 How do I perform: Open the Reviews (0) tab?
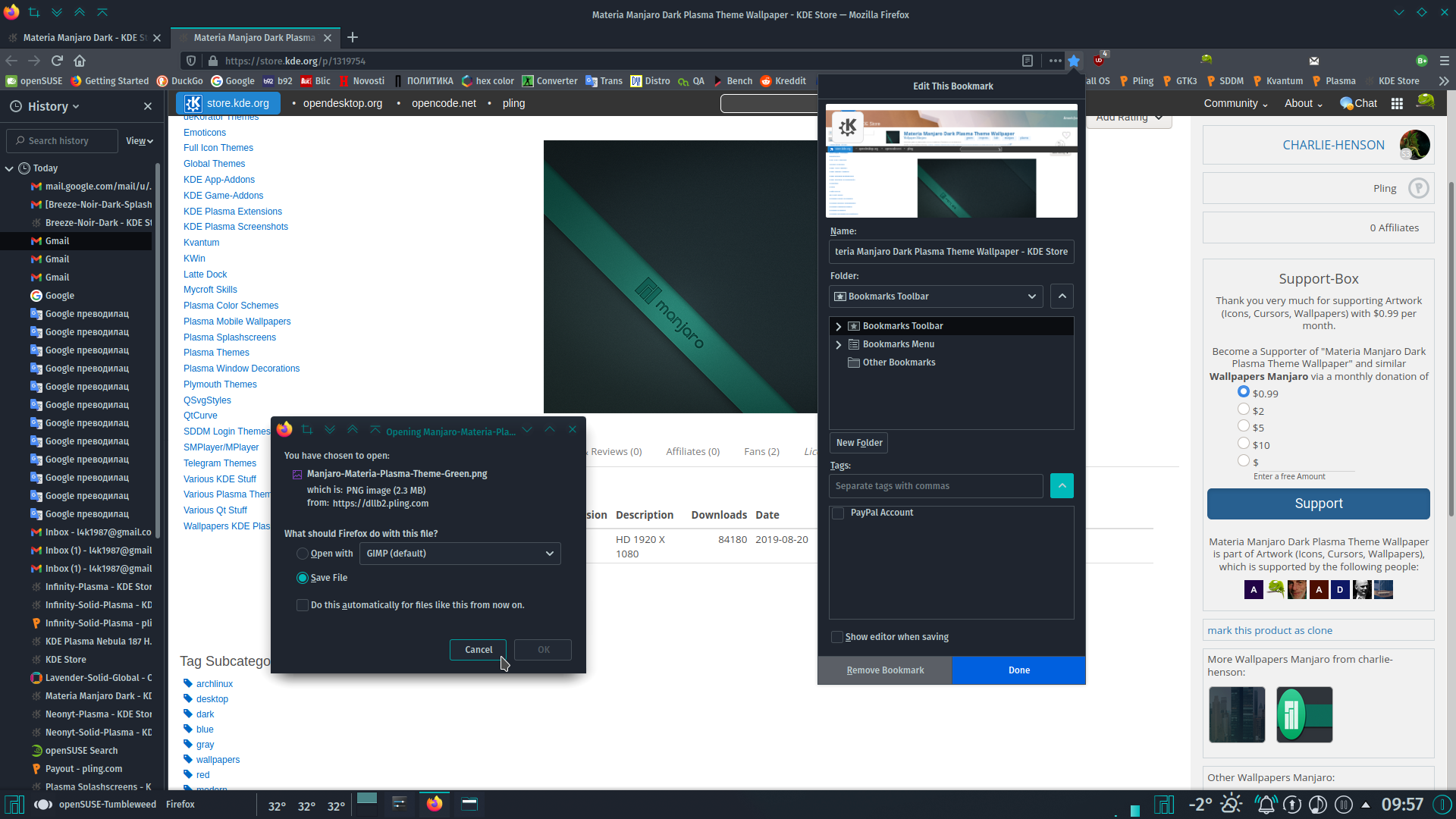pyautogui.click(x=616, y=451)
